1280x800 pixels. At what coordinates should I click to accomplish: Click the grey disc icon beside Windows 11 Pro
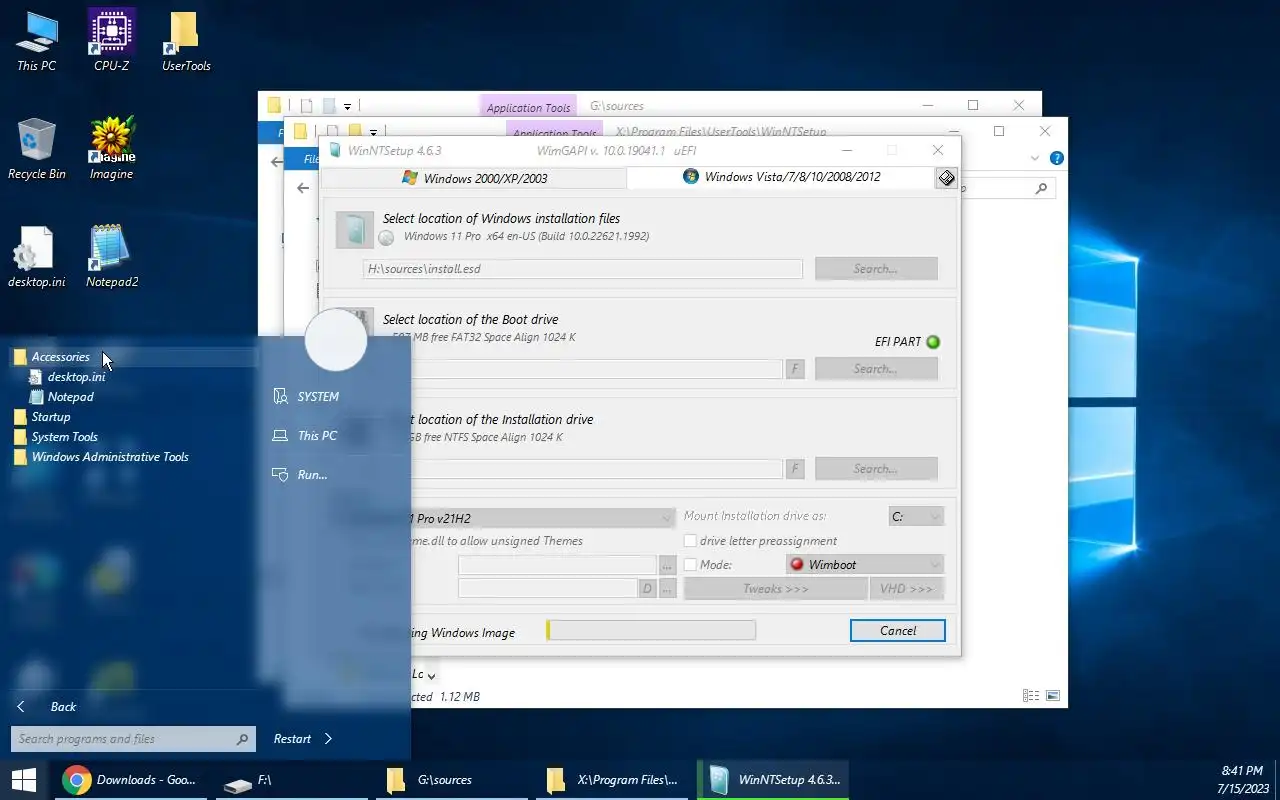tap(386, 237)
